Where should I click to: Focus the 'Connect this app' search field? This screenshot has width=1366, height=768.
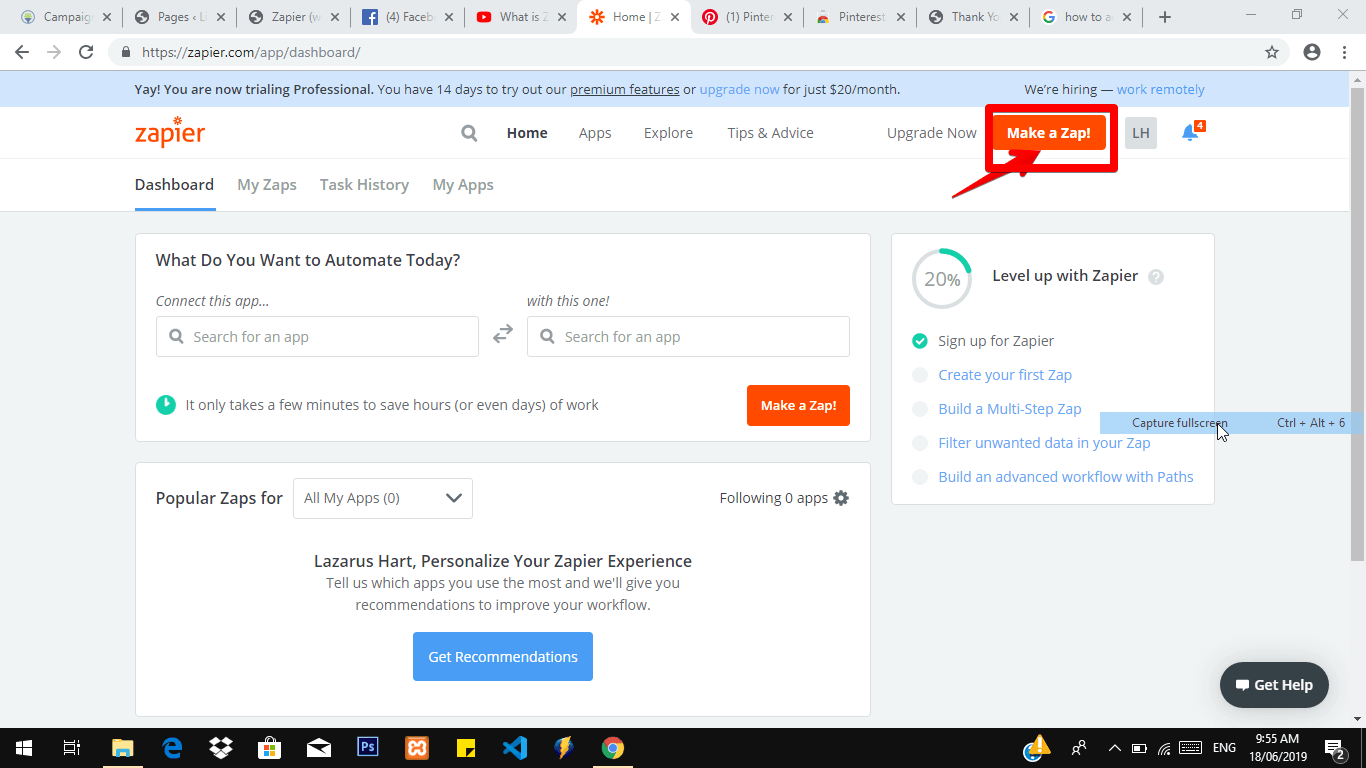[x=317, y=337]
